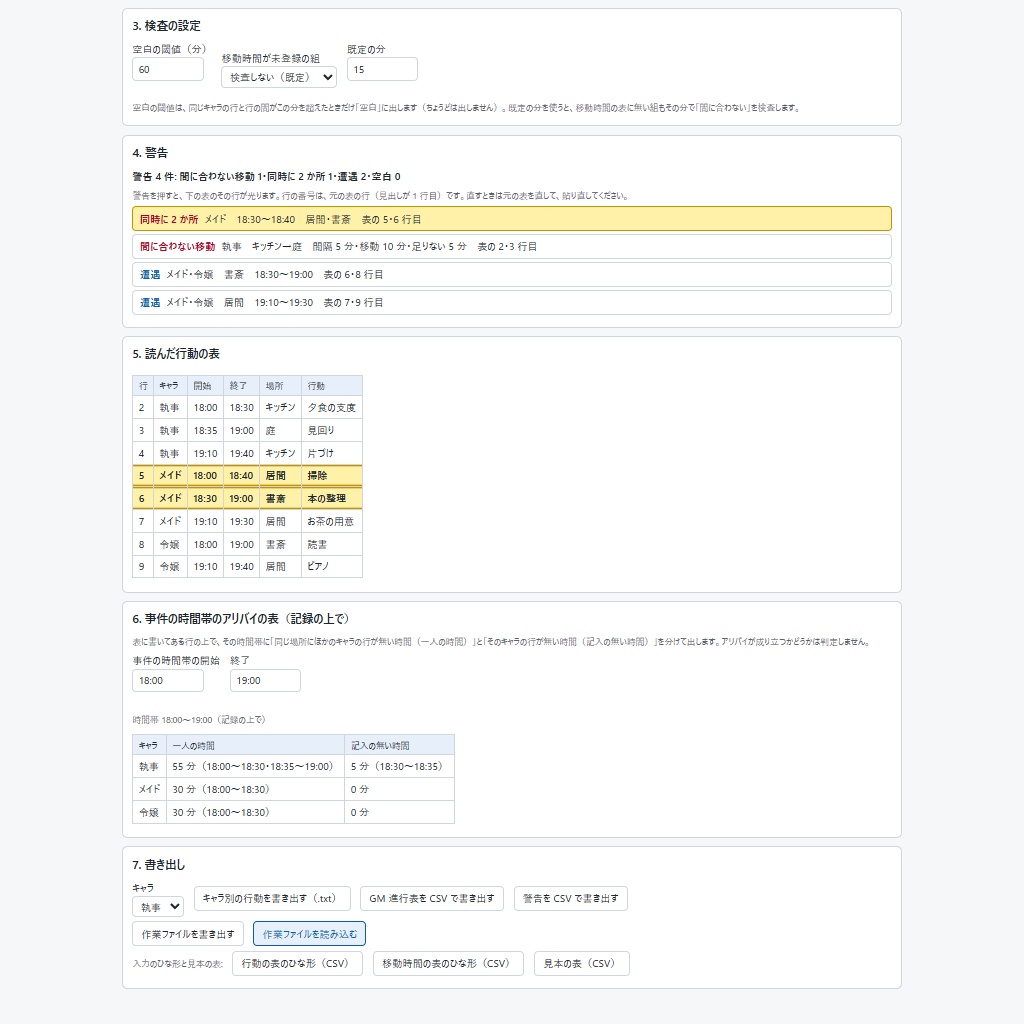Click the 庭 location cell
Viewport: 1024px width, 1024px height.
point(280,430)
